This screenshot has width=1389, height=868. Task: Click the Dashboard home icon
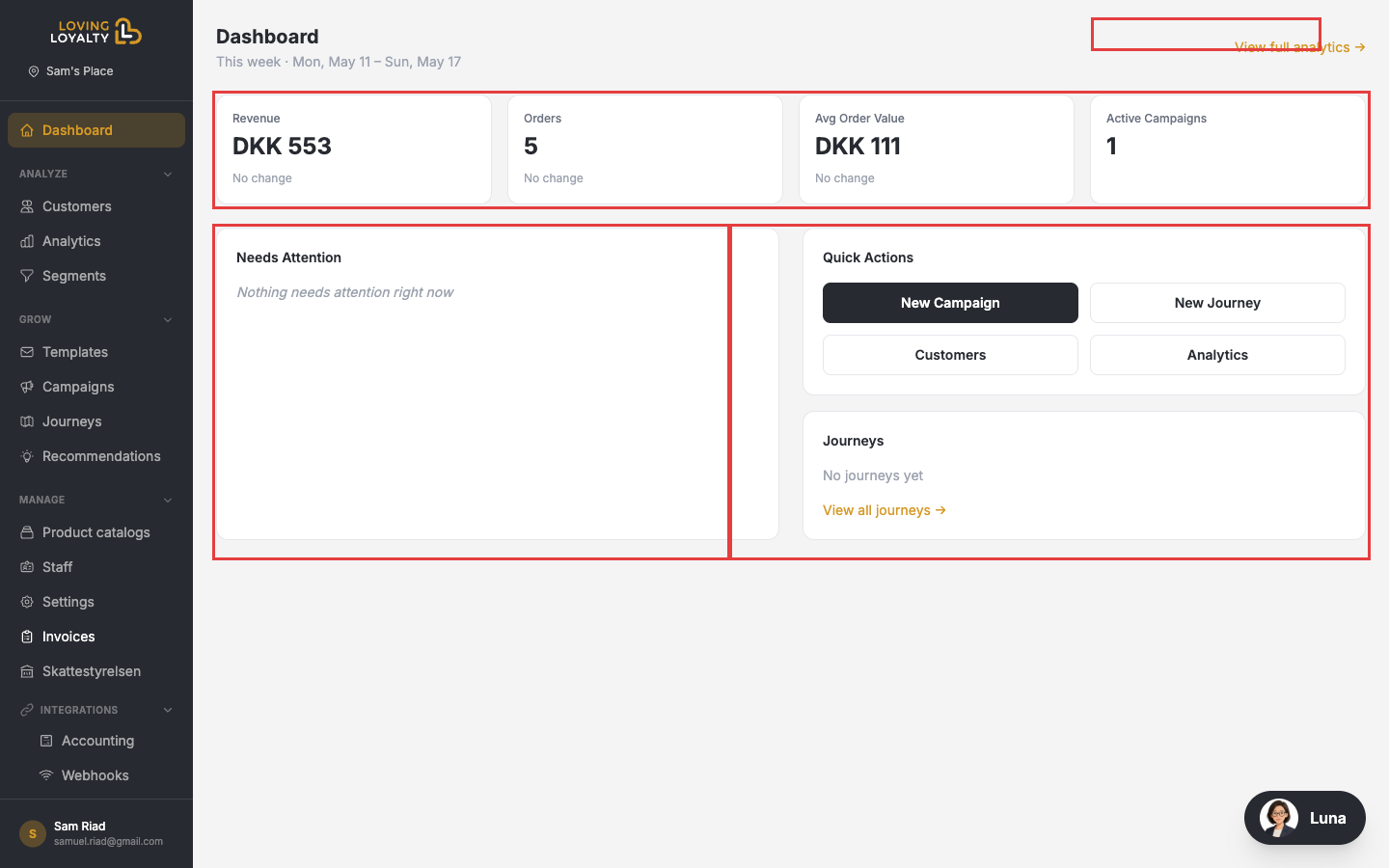[27, 130]
